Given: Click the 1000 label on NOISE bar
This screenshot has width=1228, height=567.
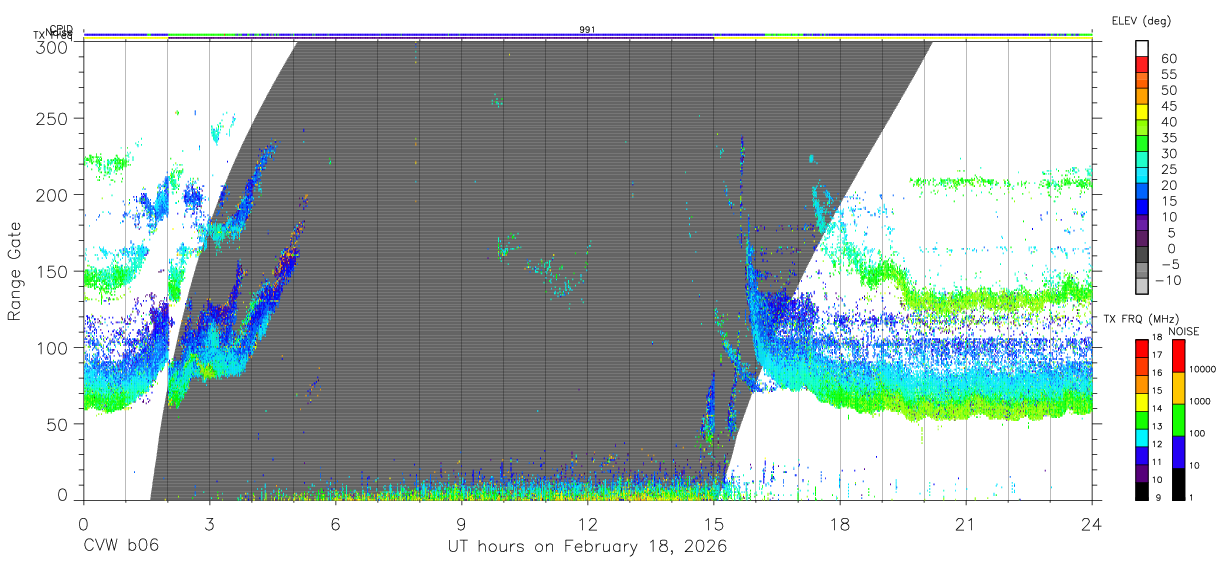Looking at the screenshot, I should click(1200, 401).
